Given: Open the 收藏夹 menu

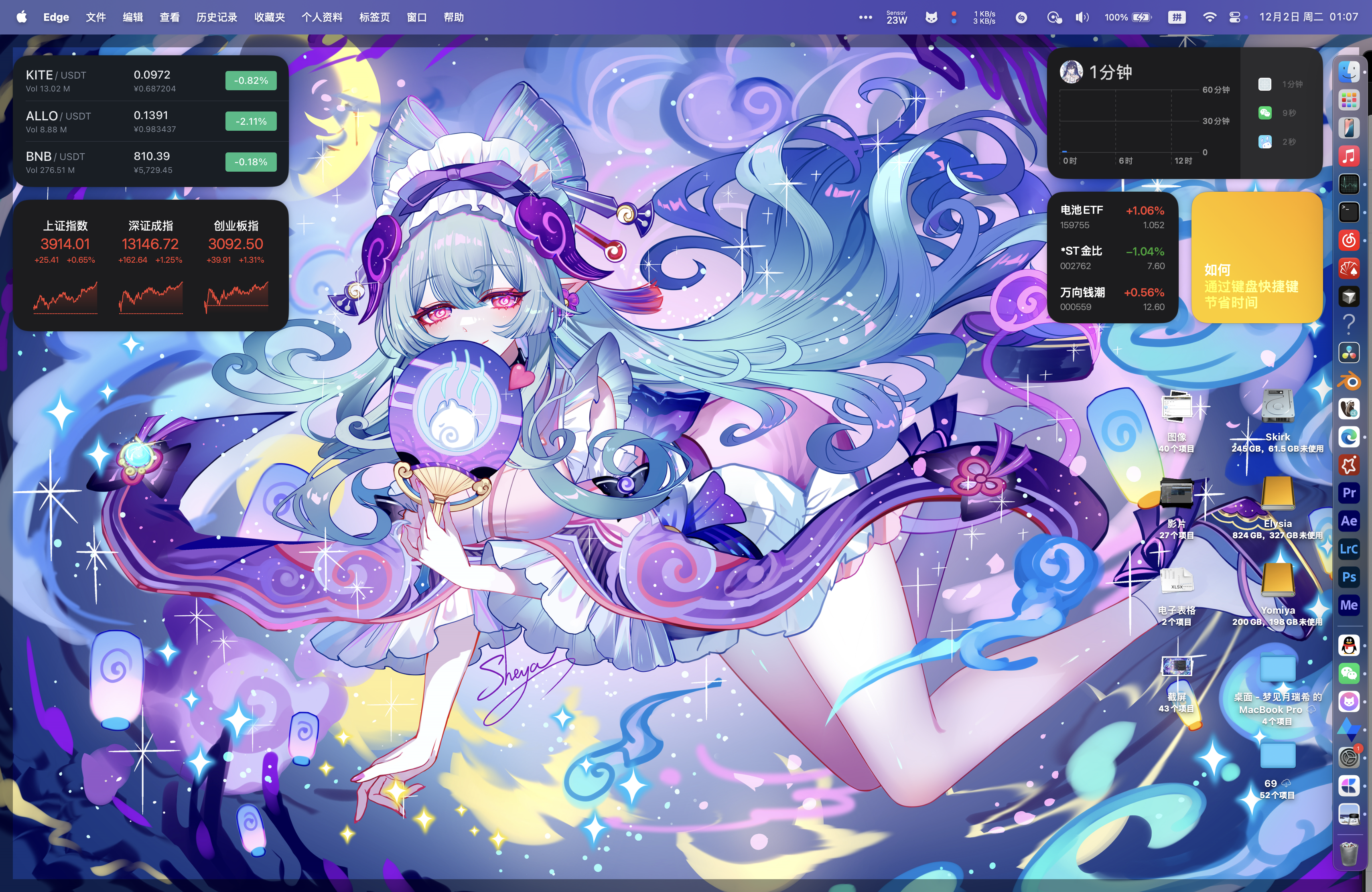Looking at the screenshot, I should [x=270, y=17].
